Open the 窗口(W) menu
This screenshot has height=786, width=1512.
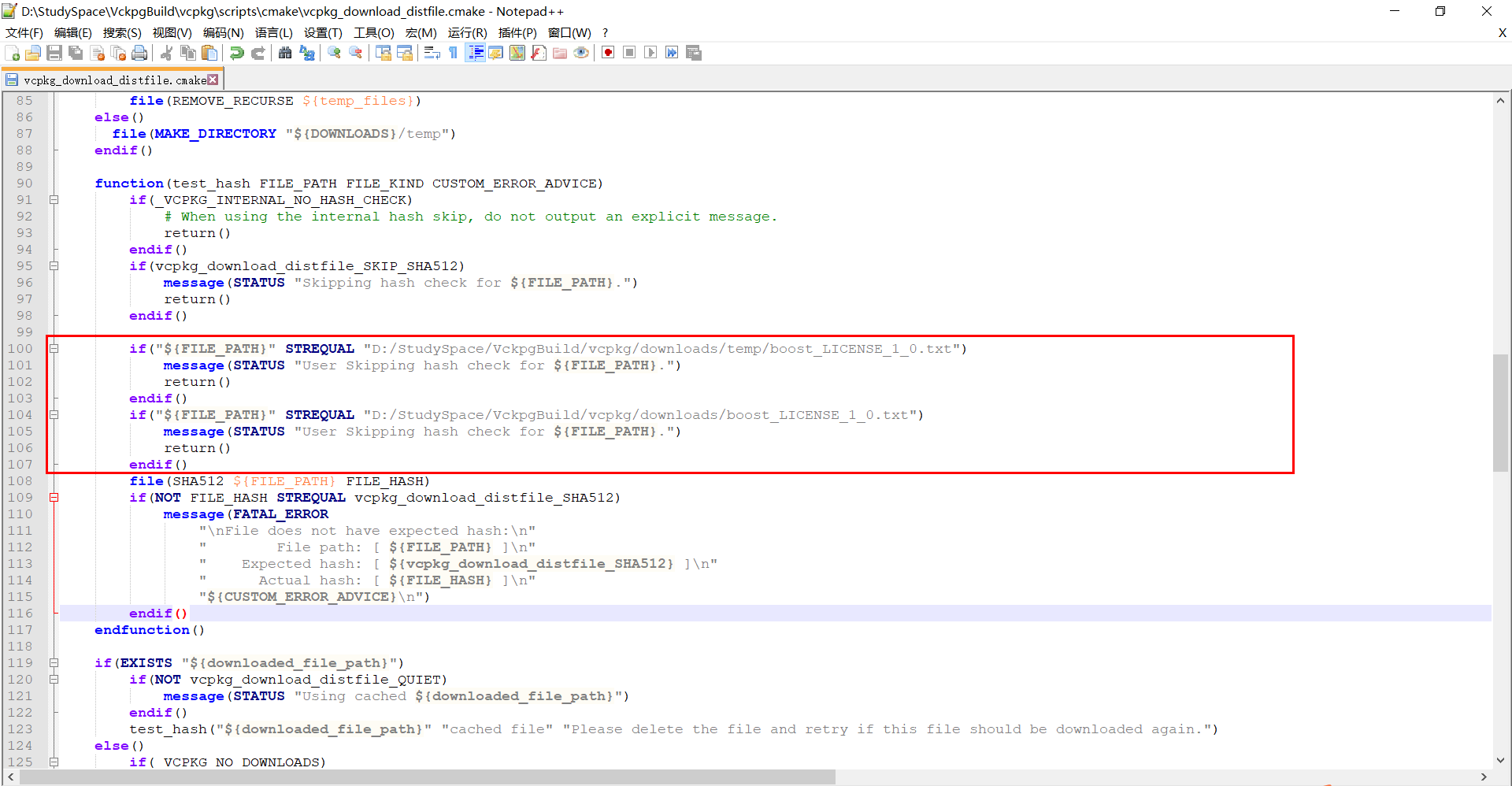click(x=569, y=33)
